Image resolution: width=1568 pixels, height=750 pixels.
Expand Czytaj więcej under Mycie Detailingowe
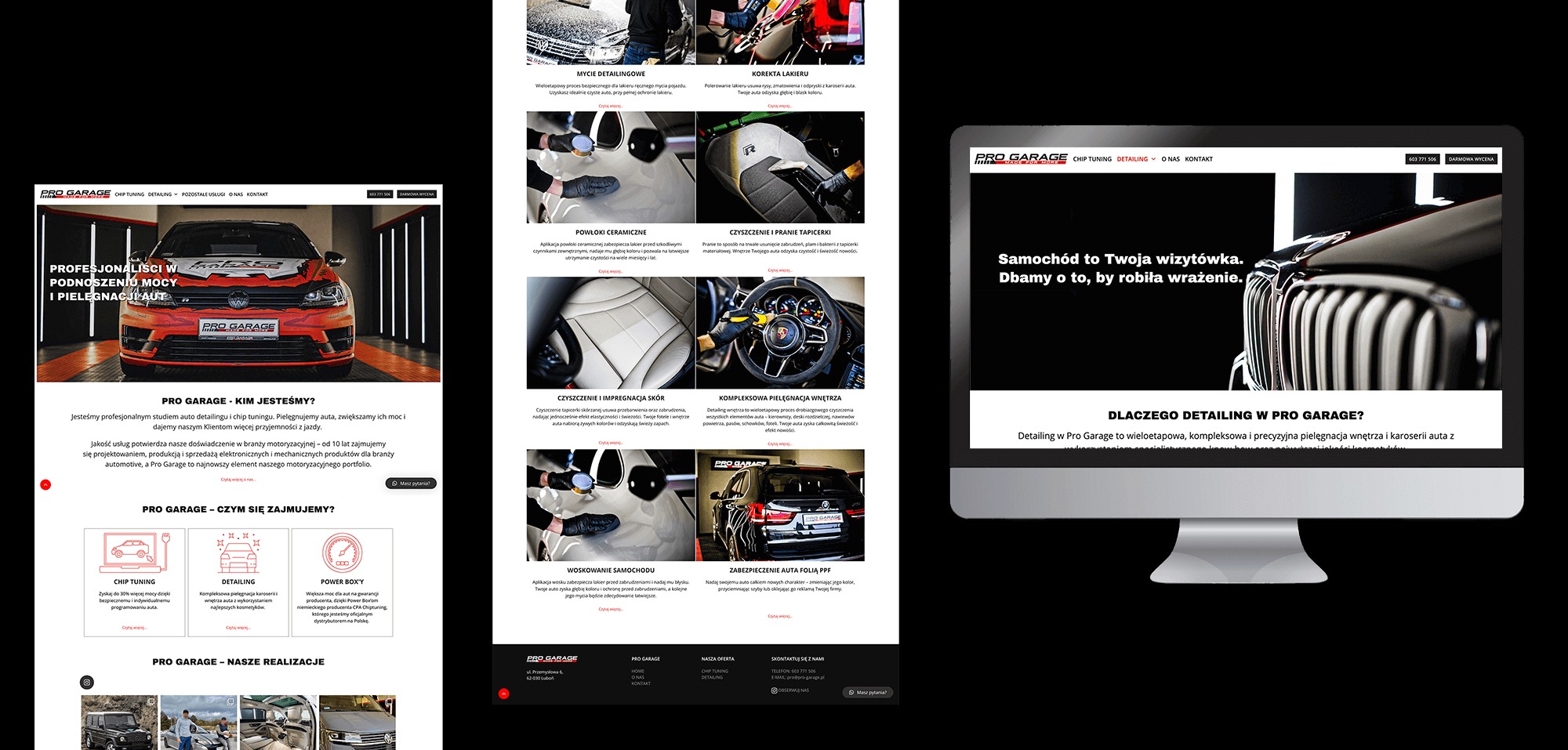(x=610, y=105)
